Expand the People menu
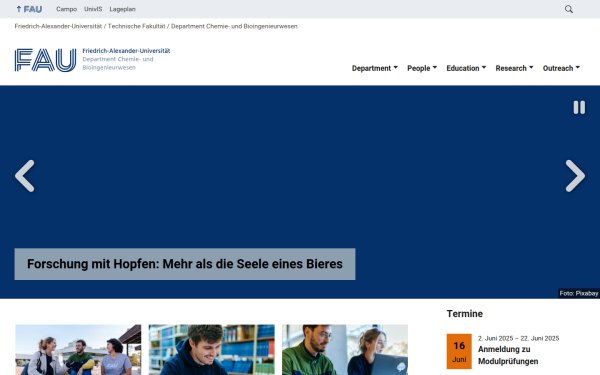This screenshot has width=600, height=375. tap(422, 68)
